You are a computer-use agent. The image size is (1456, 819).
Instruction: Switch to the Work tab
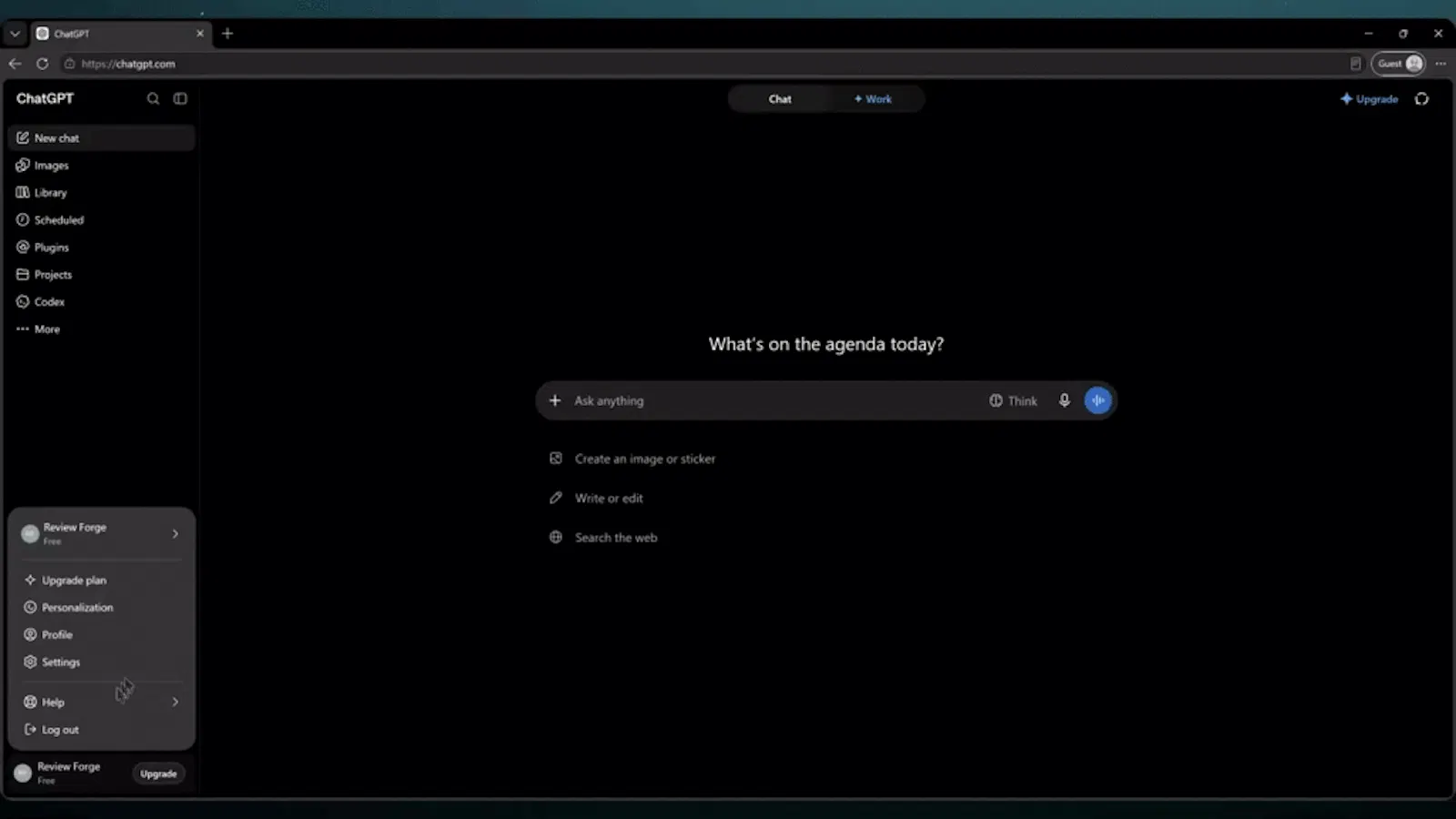874,99
